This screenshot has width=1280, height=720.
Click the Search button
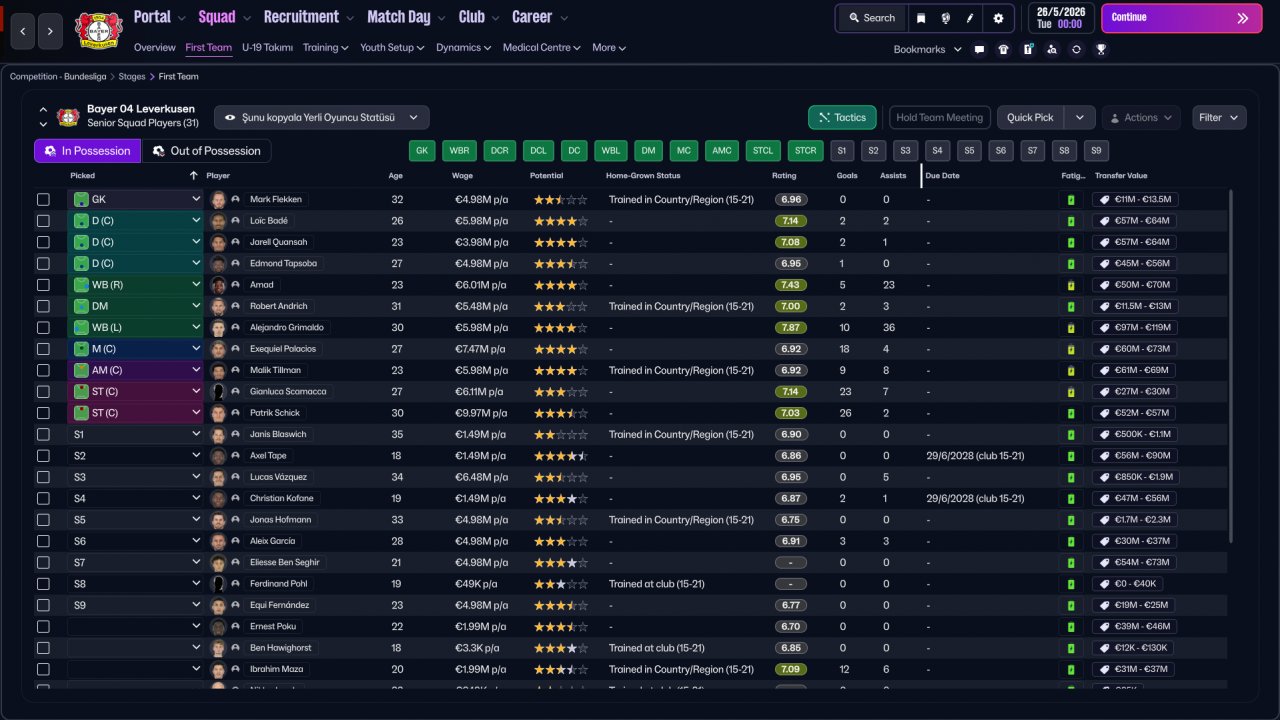(x=871, y=18)
